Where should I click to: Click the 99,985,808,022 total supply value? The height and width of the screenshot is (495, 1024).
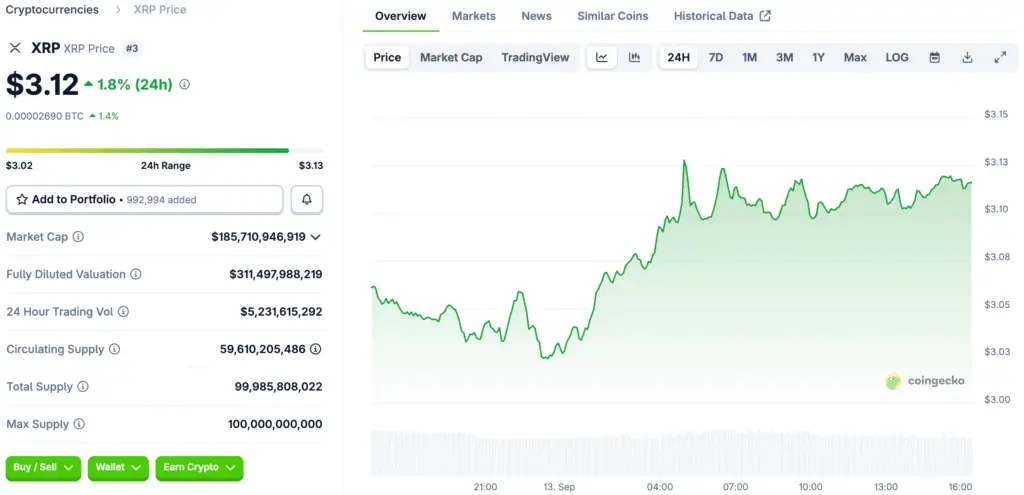[278, 387]
